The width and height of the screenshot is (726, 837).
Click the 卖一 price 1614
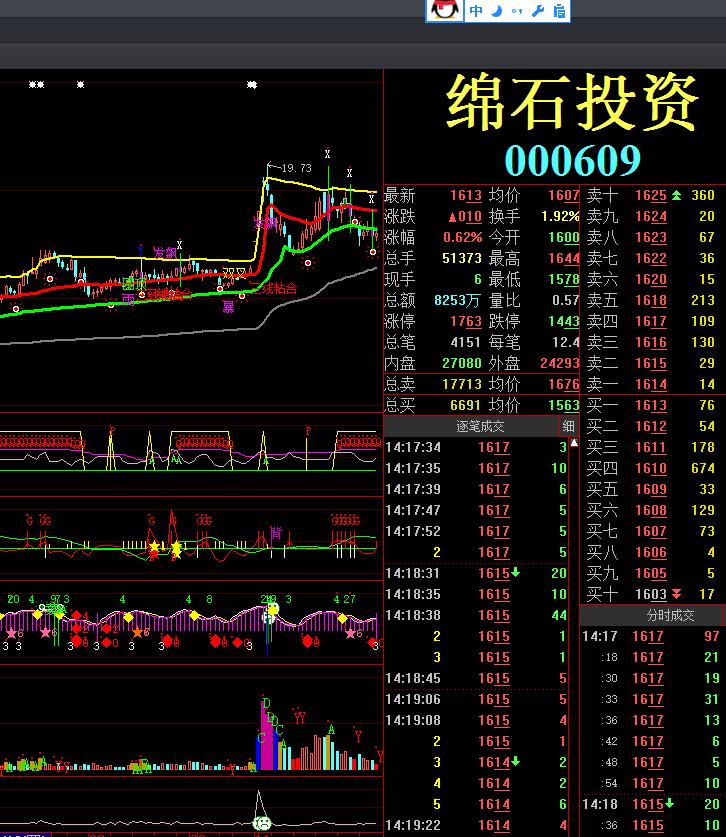point(651,384)
